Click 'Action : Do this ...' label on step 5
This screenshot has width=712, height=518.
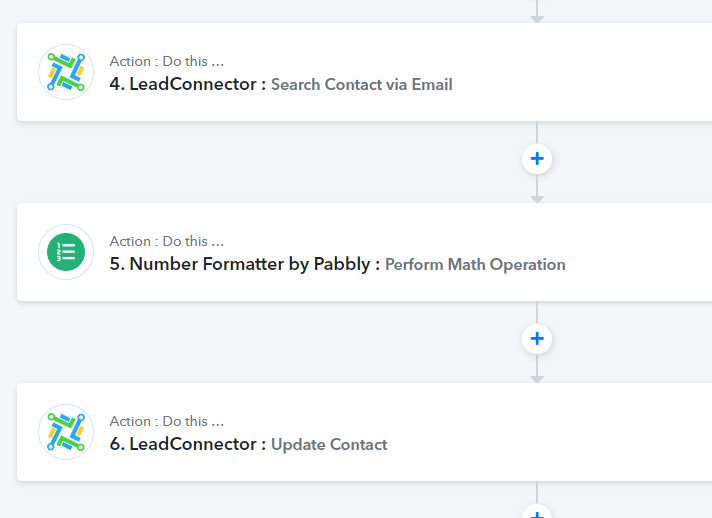click(167, 241)
